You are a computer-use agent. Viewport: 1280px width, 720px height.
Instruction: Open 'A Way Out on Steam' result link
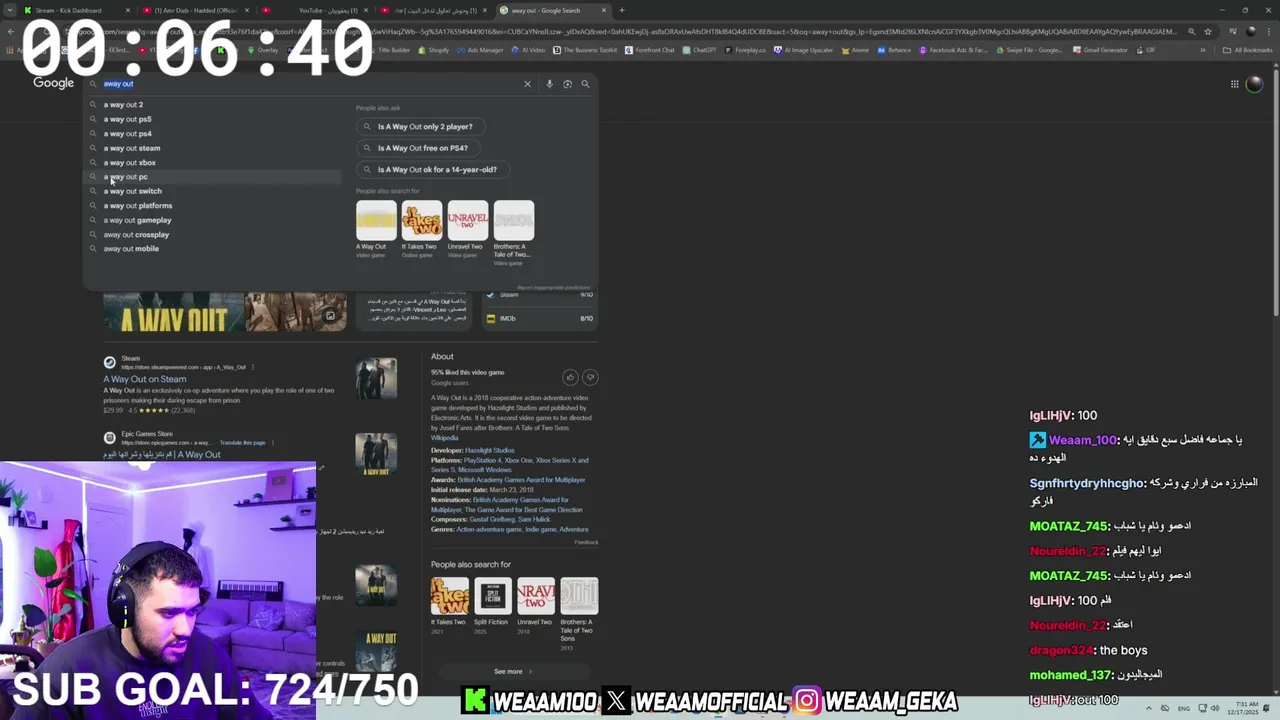tap(145, 379)
